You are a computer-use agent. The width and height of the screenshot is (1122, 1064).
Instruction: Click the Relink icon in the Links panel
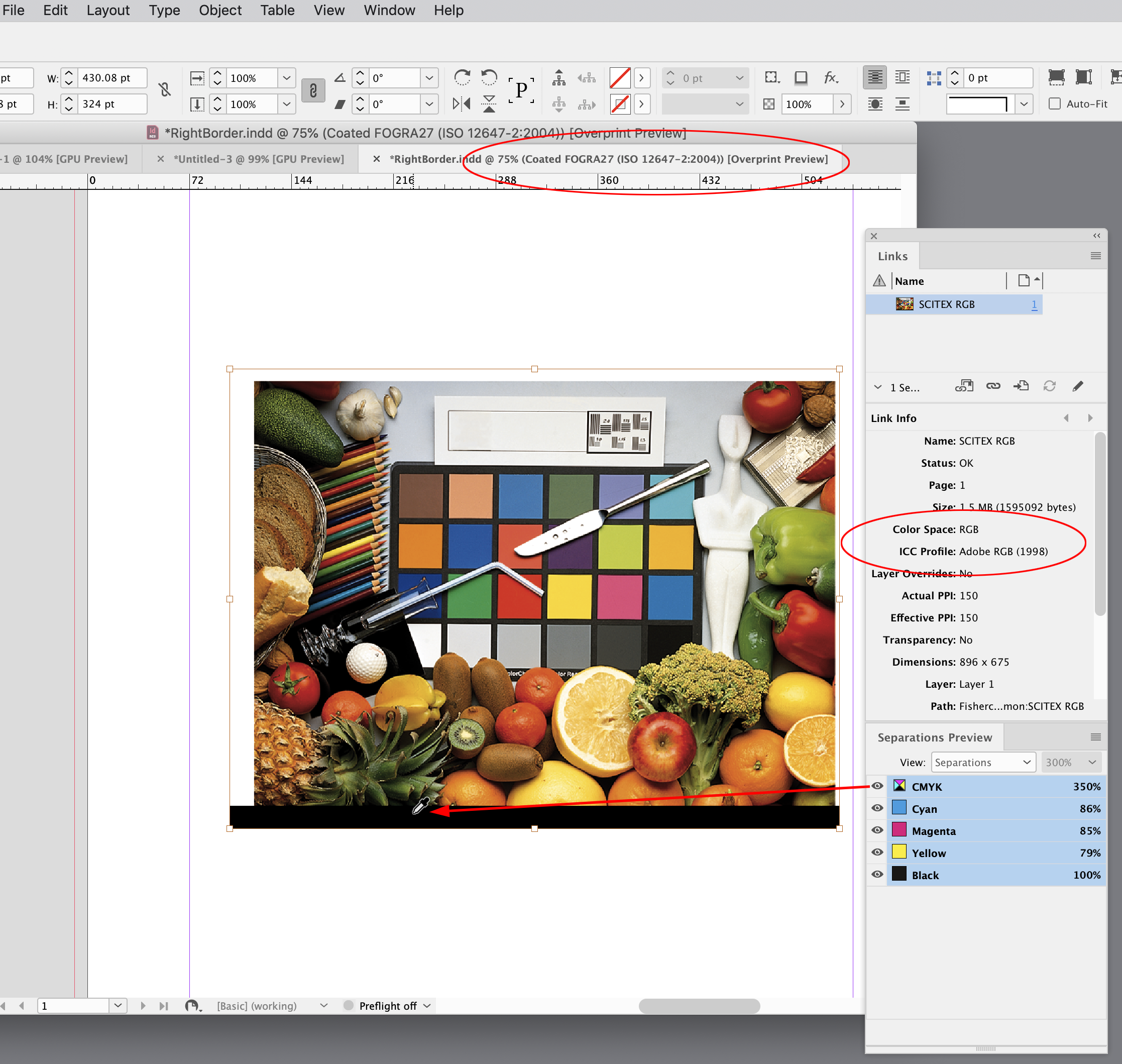994,386
